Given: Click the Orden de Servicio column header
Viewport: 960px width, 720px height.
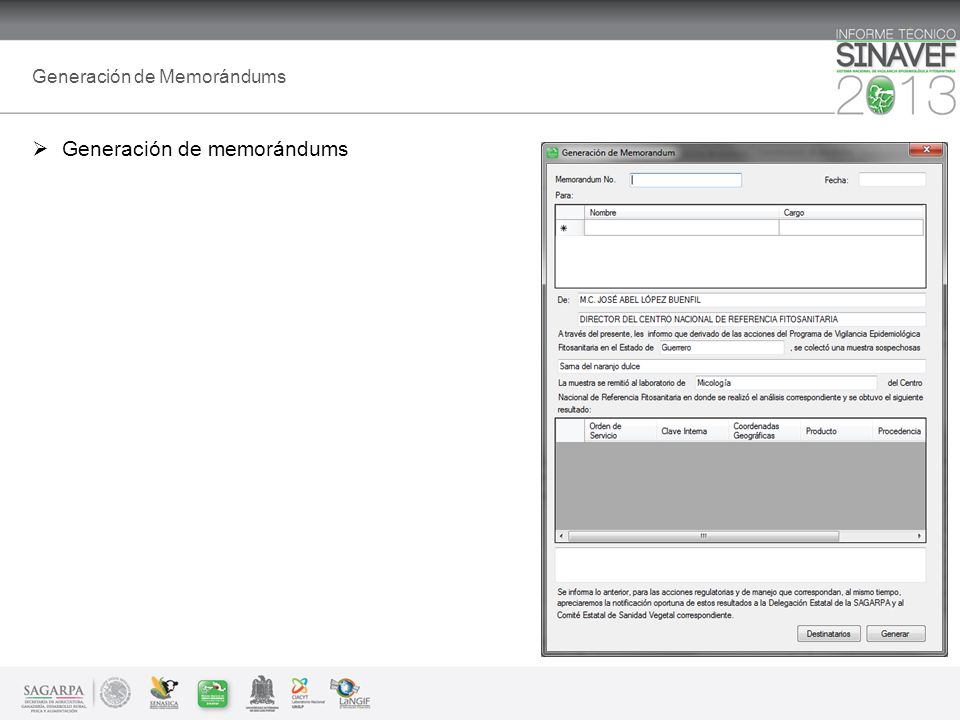Looking at the screenshot, I should pos(620,430).
